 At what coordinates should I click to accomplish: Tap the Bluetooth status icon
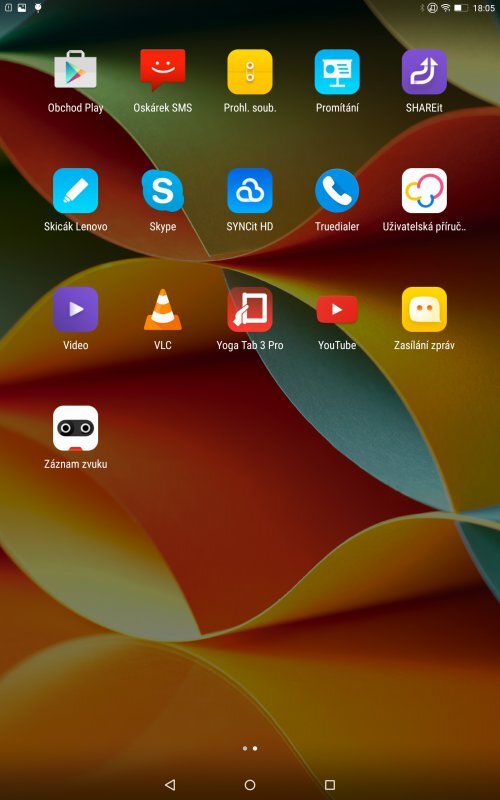click(422, 8)
